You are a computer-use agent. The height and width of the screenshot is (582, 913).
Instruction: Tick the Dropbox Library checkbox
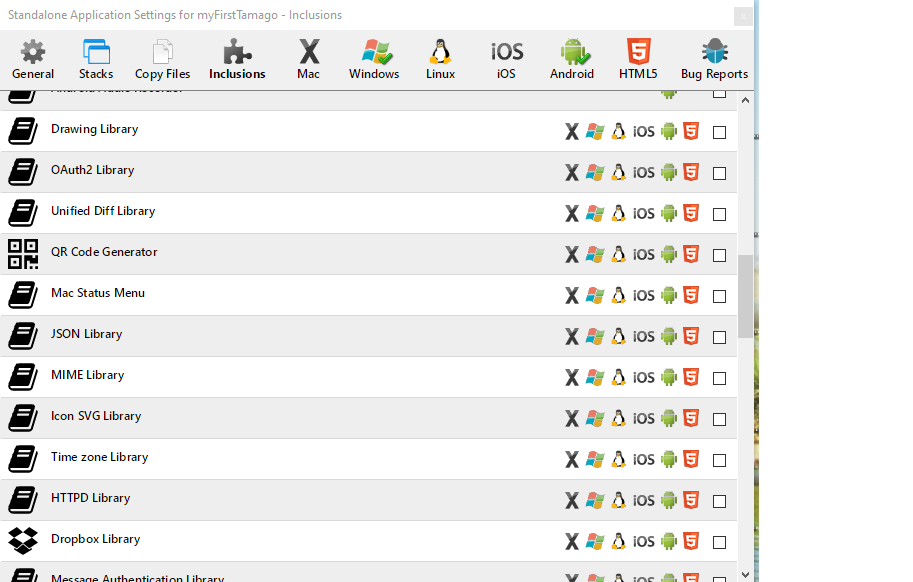click(720, 542)
